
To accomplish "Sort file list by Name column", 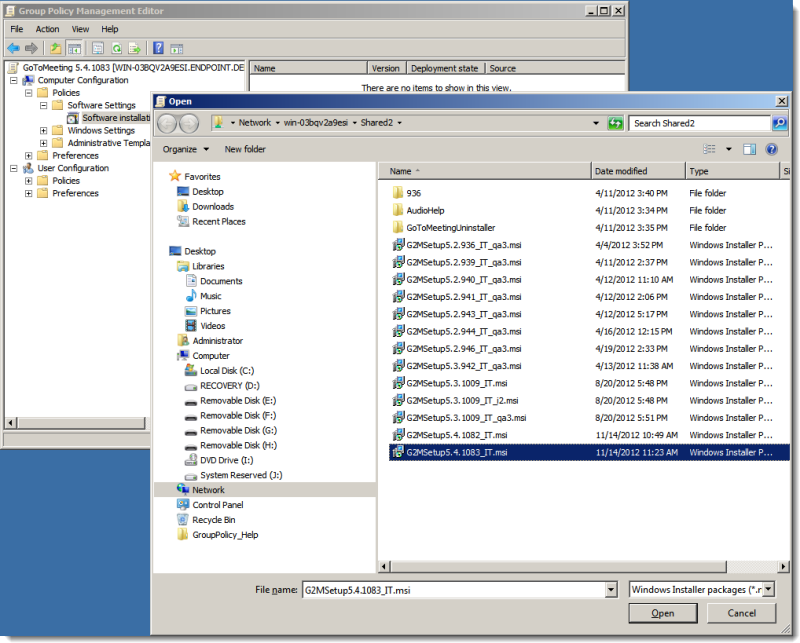I will point(485,171).
